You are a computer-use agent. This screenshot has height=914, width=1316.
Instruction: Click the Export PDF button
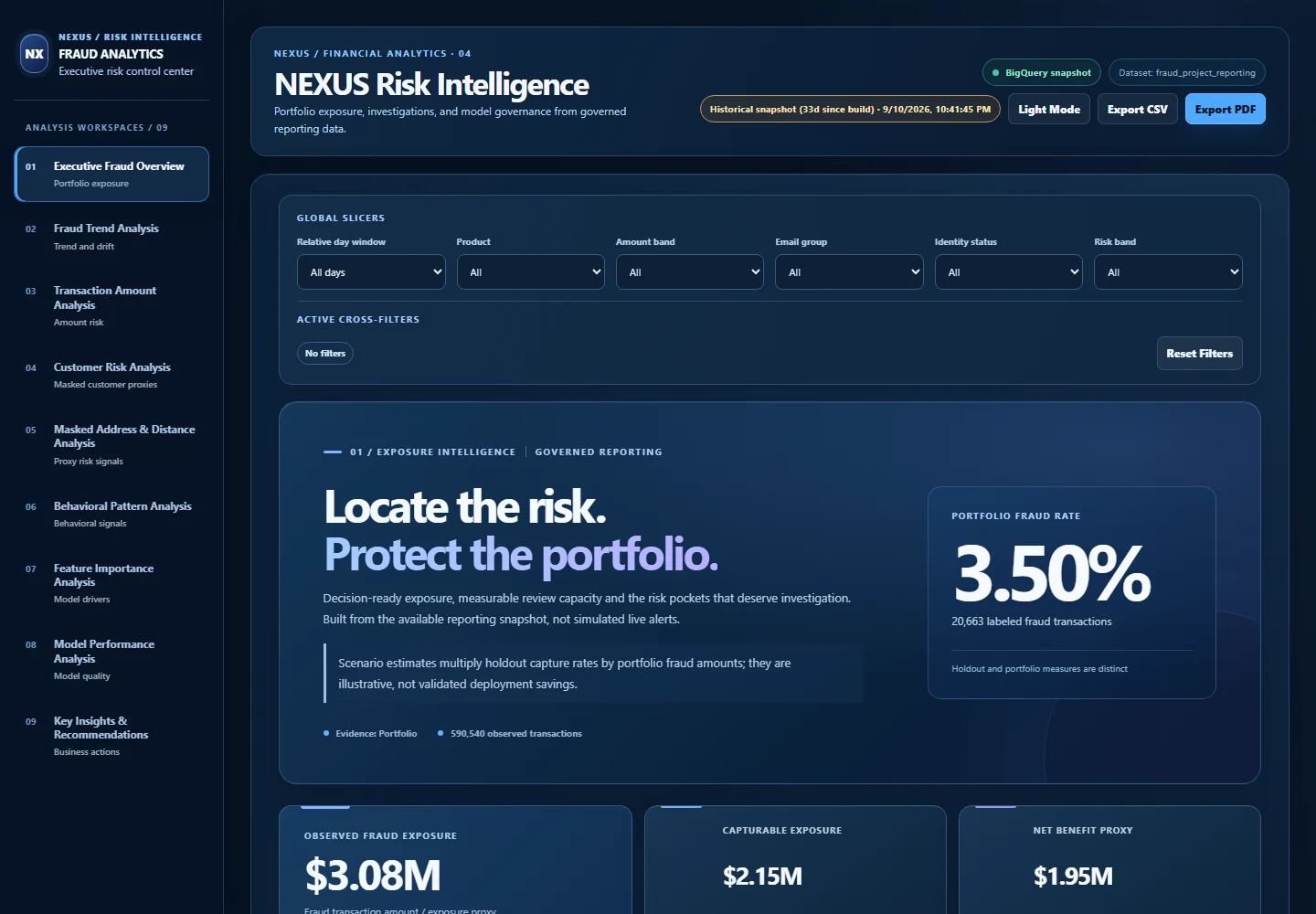(x=1226, y=109)
